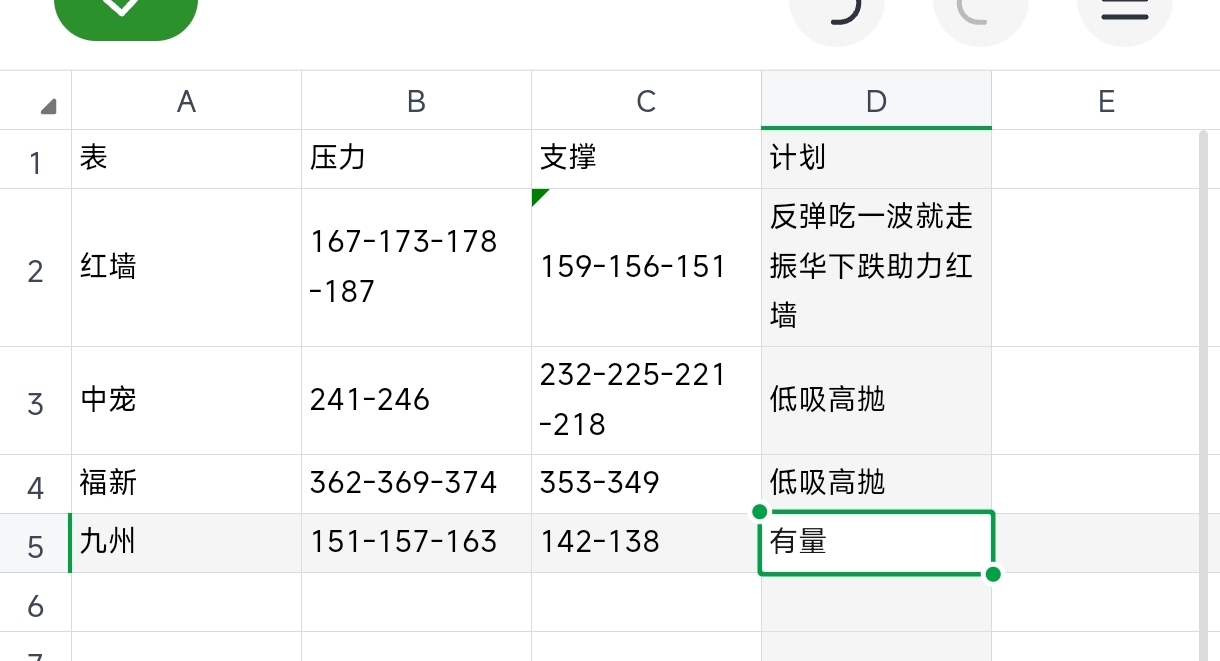
Task: Open the comment marker in cell C2
Action: (541, 197)
